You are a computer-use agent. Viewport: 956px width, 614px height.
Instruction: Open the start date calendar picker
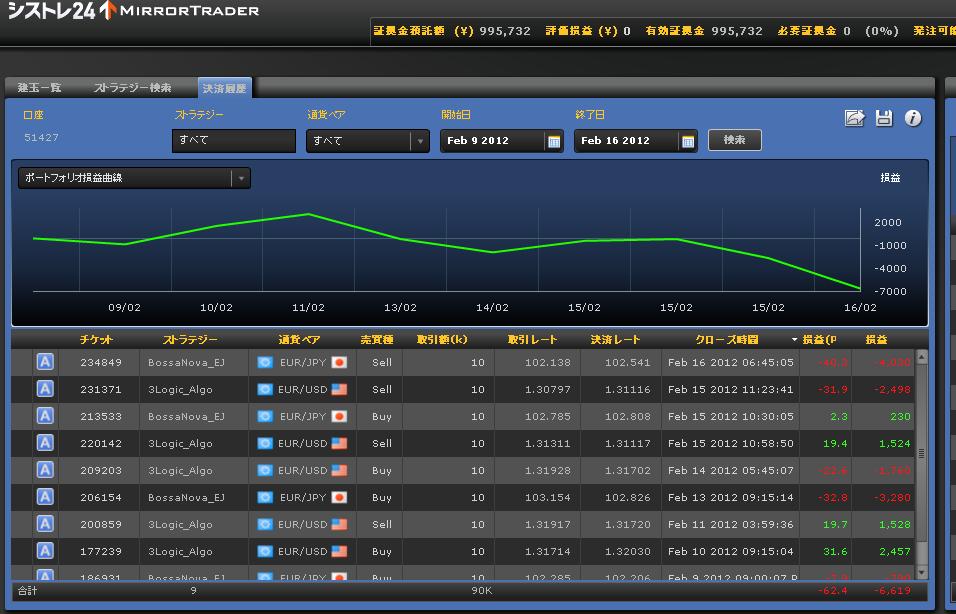click(x=554, y=141)
